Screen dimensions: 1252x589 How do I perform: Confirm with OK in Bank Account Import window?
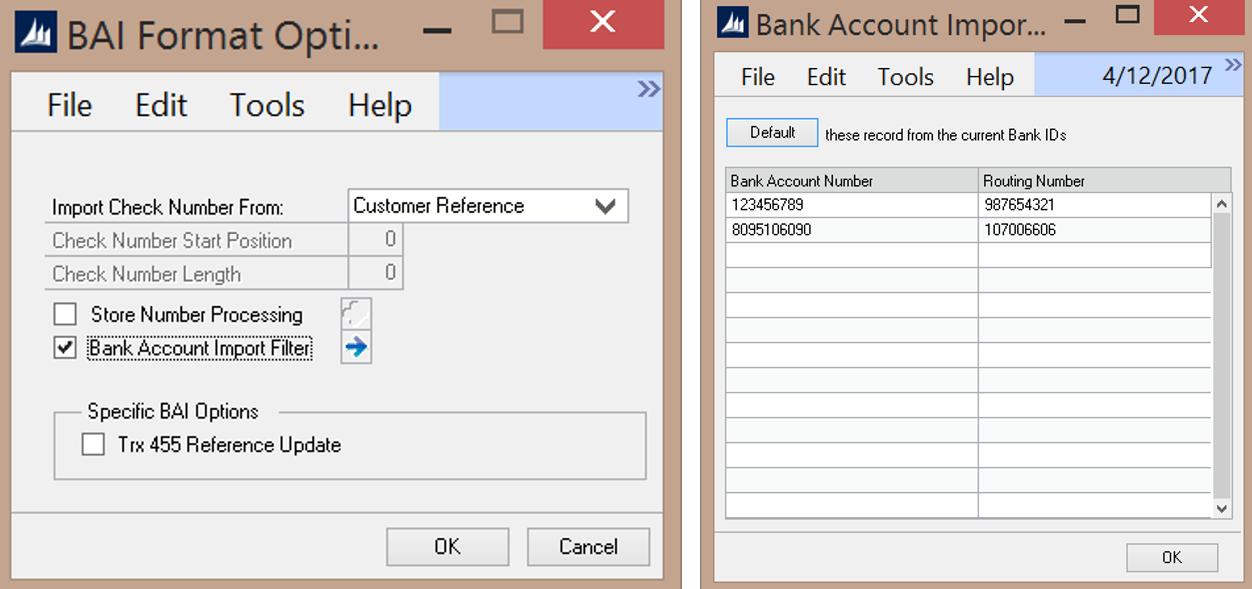1171,557
